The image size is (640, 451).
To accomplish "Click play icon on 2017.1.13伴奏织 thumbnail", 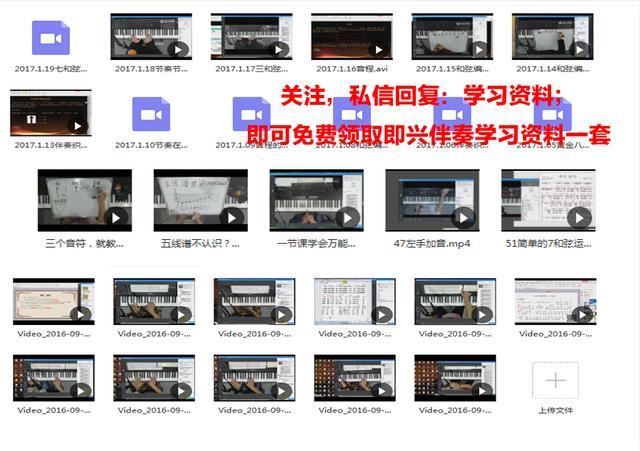I will (76, 127).
